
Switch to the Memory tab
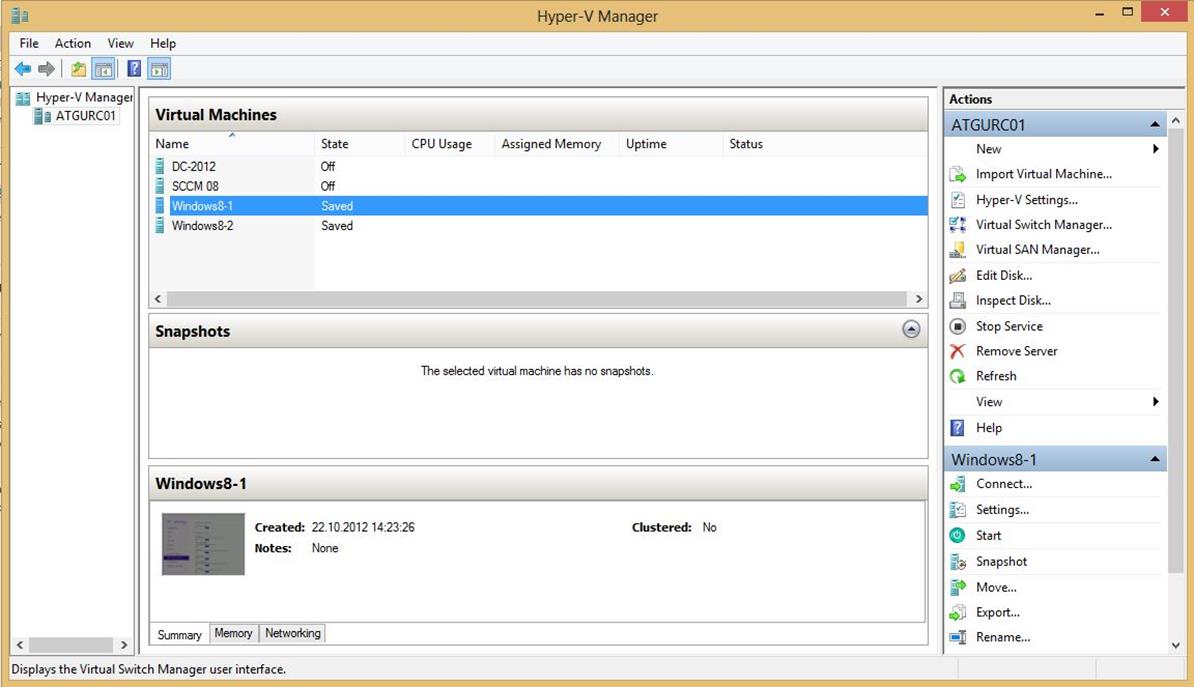point(233,634)
